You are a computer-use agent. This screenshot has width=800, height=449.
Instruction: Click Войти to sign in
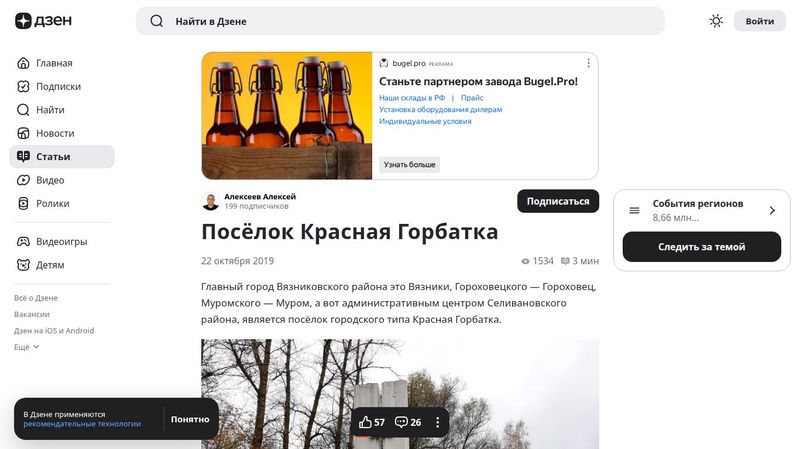coord(759,21)
